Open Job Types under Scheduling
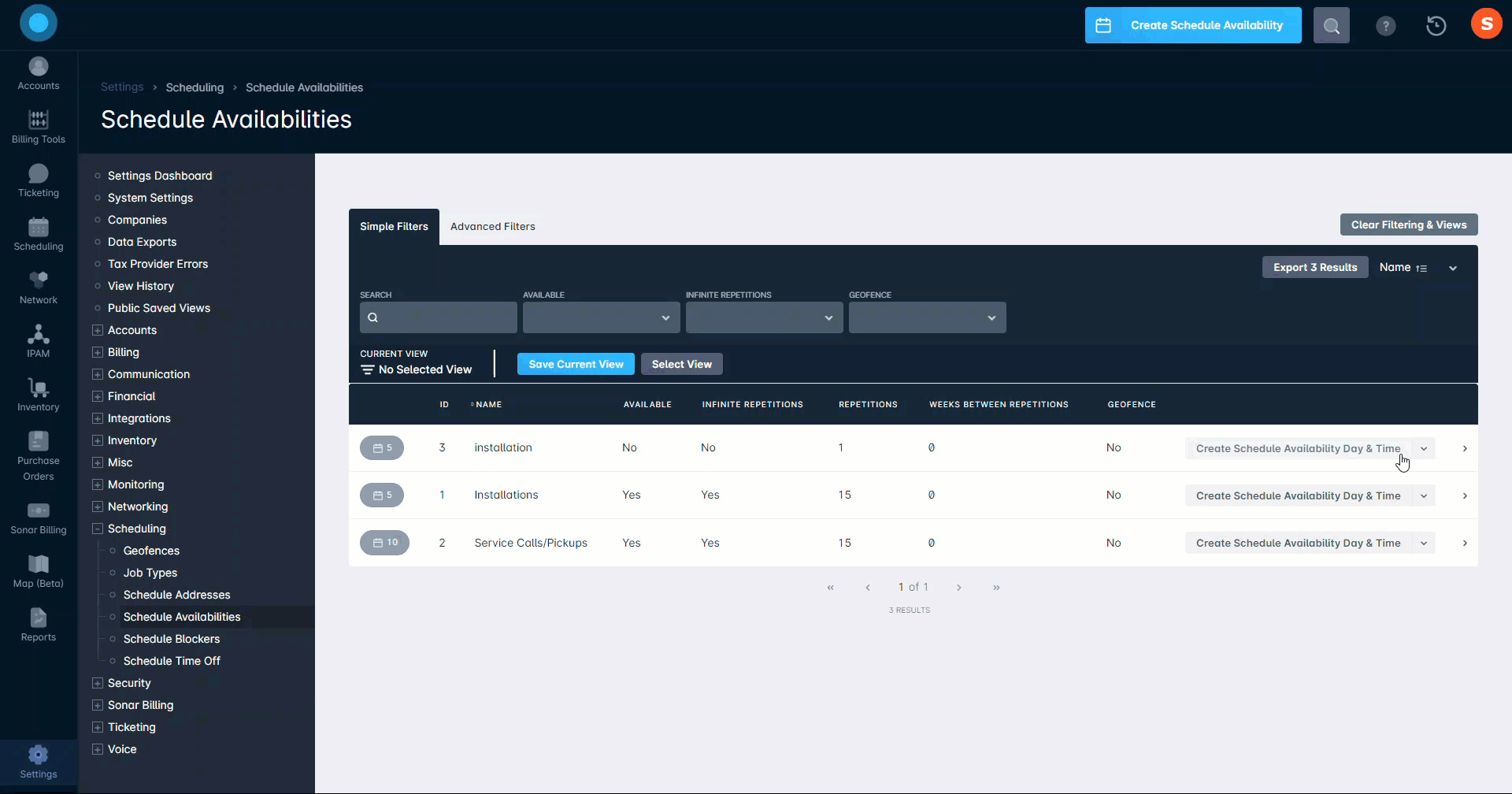 [x=150, y=573]
